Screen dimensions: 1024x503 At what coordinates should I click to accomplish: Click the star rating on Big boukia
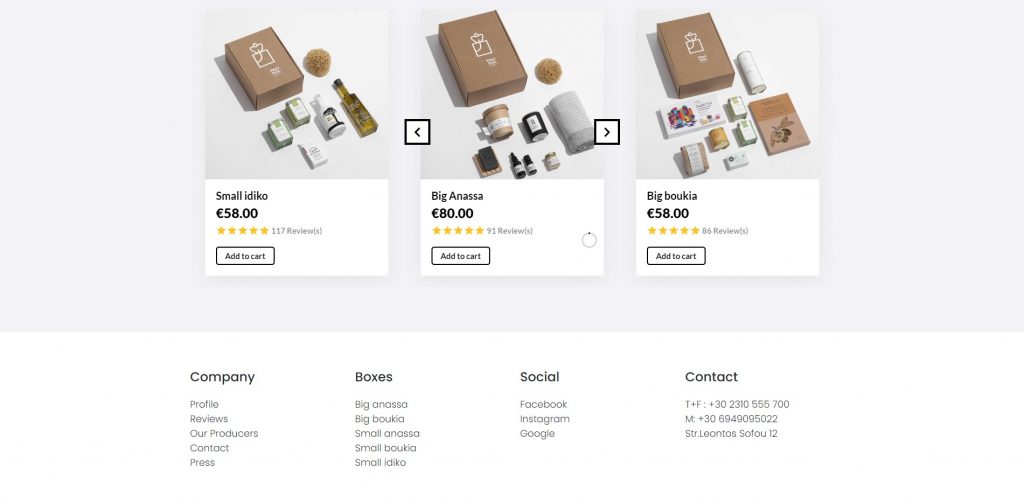click(x=673, y=231)
